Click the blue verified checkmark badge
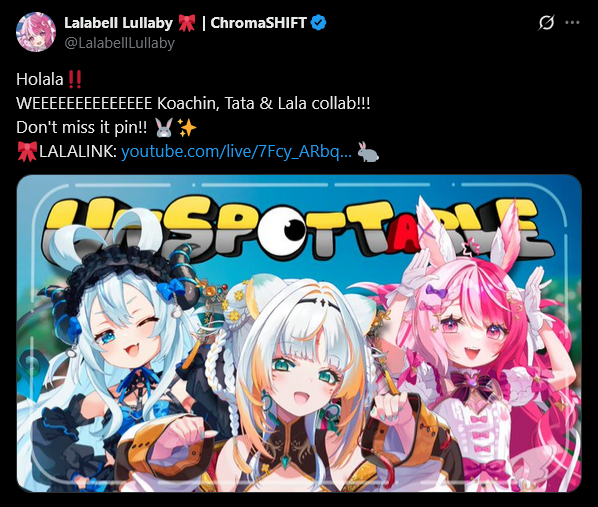 point(318,23)
